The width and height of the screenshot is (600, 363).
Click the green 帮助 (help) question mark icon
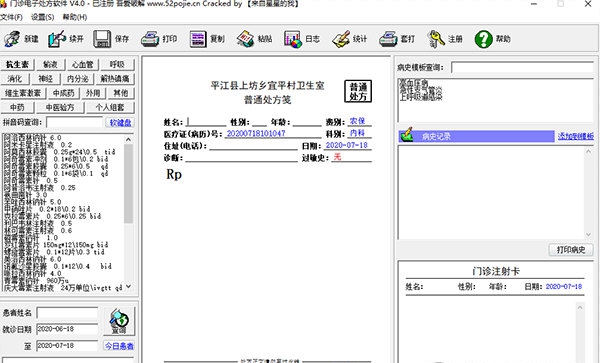point(483,39)
